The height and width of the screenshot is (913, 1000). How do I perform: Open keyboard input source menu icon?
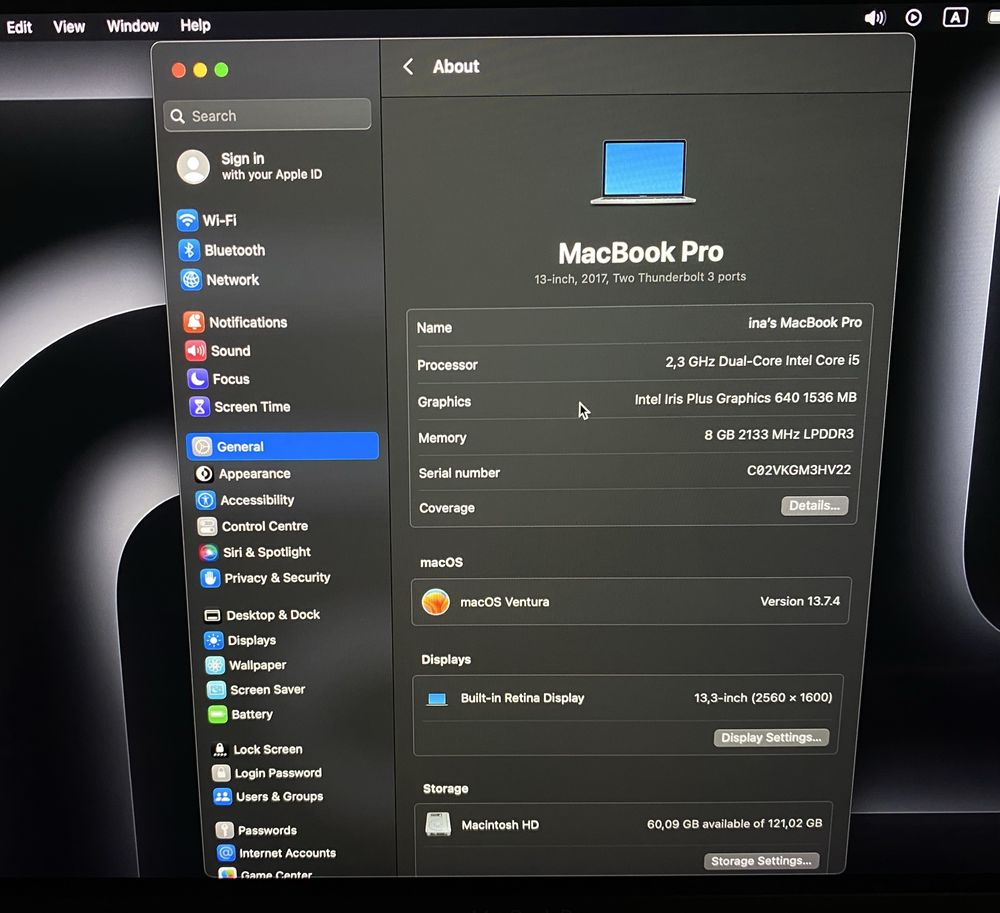pyautogui.click(x=955, y=17)
